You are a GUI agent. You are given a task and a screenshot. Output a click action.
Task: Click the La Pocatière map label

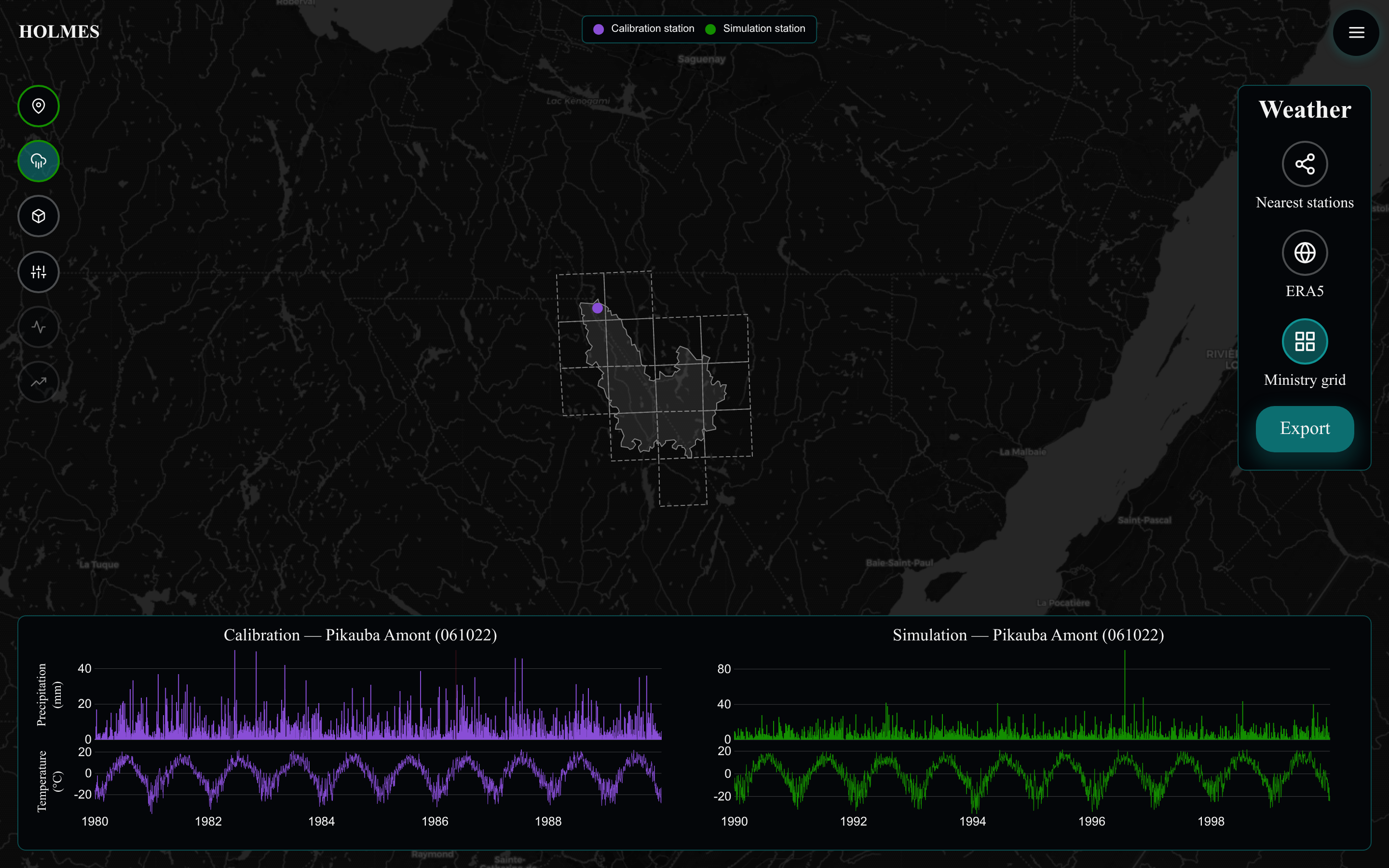[1063, 603]
